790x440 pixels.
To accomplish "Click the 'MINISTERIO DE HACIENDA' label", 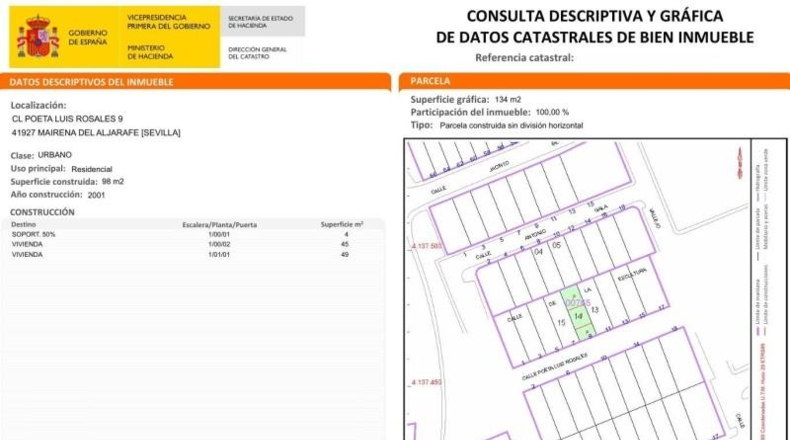I will tap(150, 52).
